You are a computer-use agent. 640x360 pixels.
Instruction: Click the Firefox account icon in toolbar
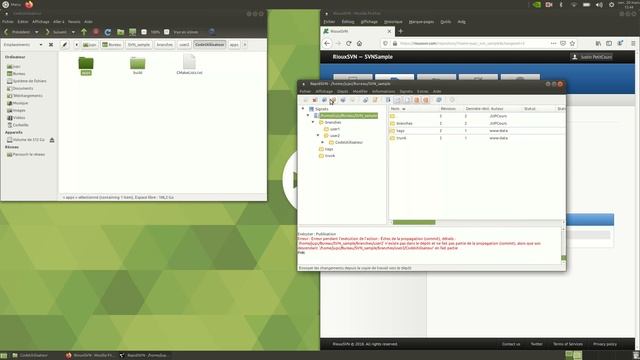tap(620, 43)
